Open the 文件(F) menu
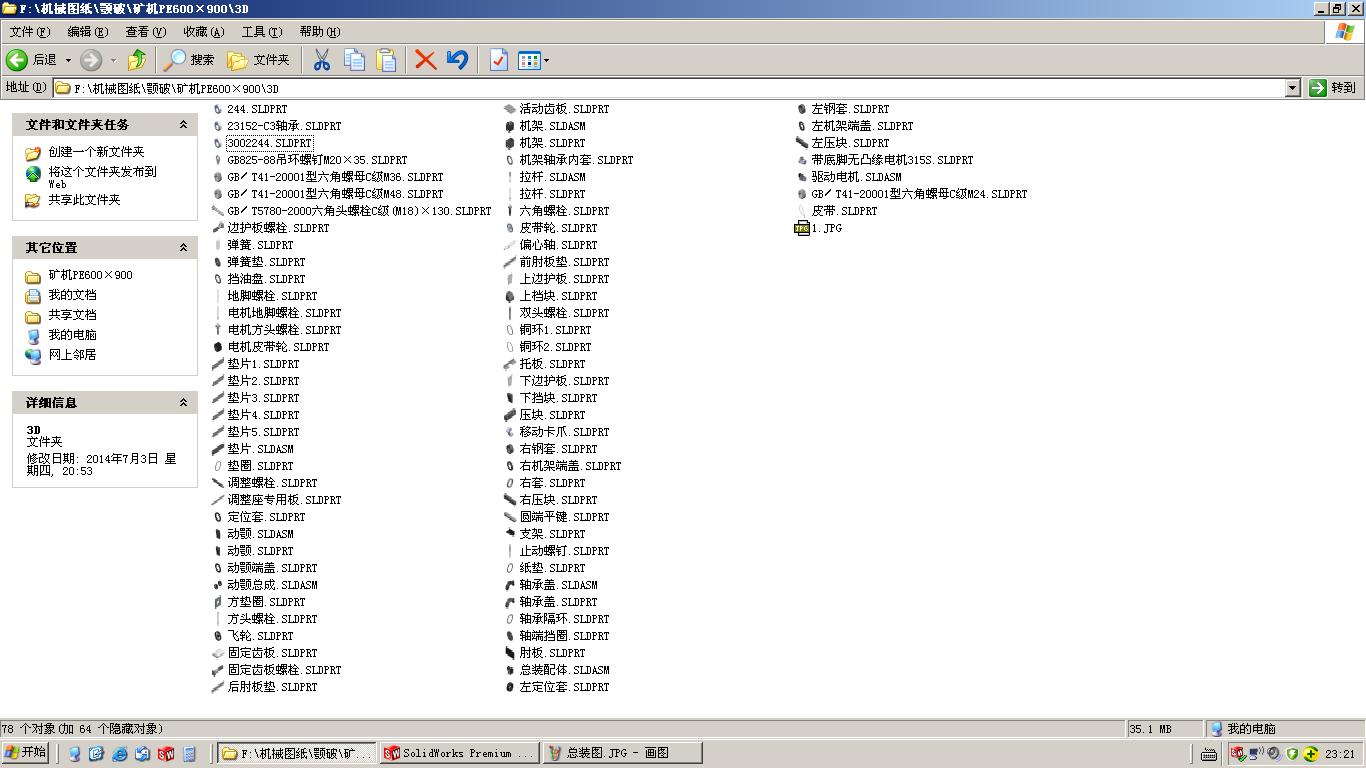The image size is (1366, 768). 29,32
